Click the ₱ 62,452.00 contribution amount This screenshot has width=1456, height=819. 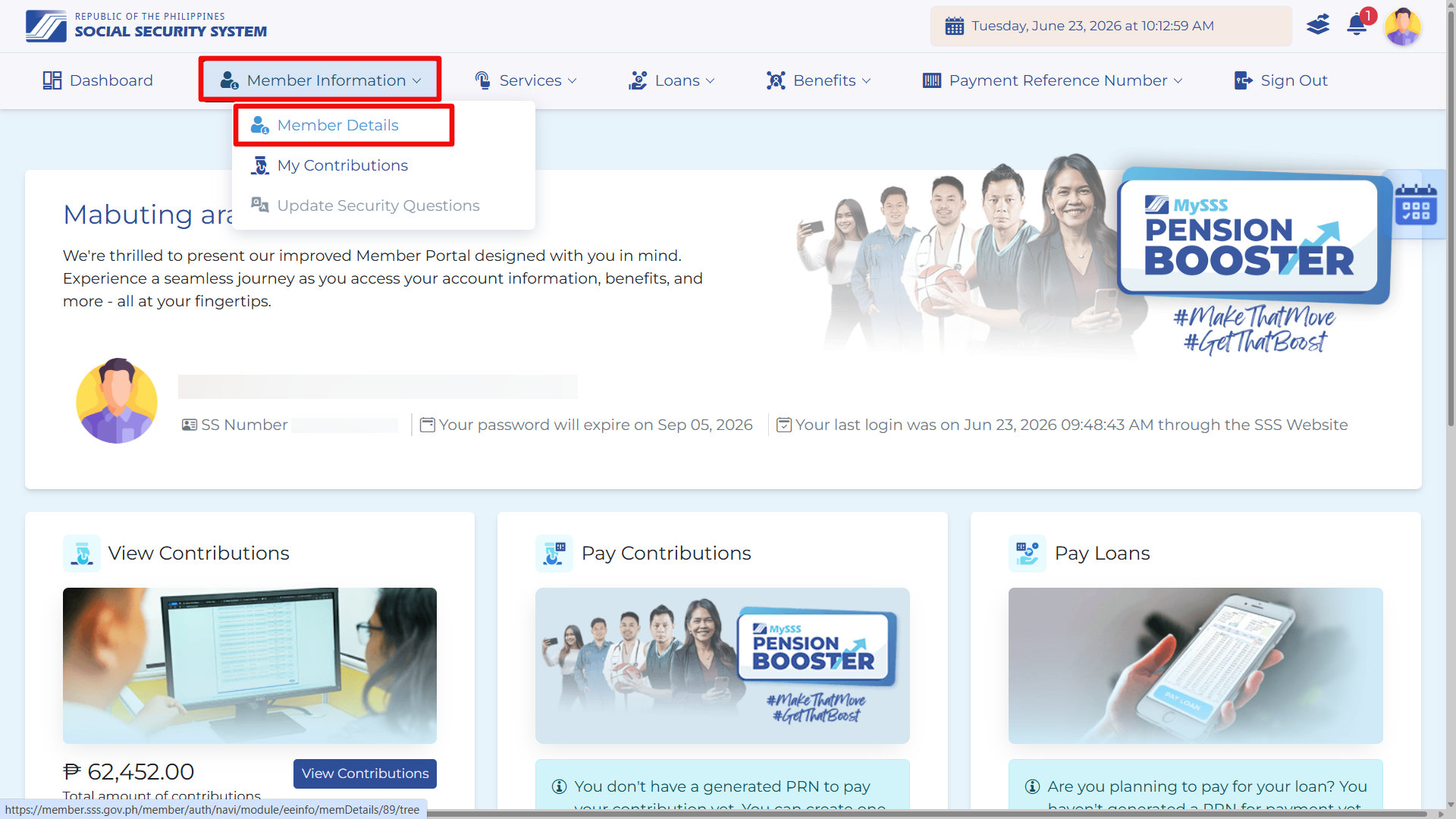[129, 772]
